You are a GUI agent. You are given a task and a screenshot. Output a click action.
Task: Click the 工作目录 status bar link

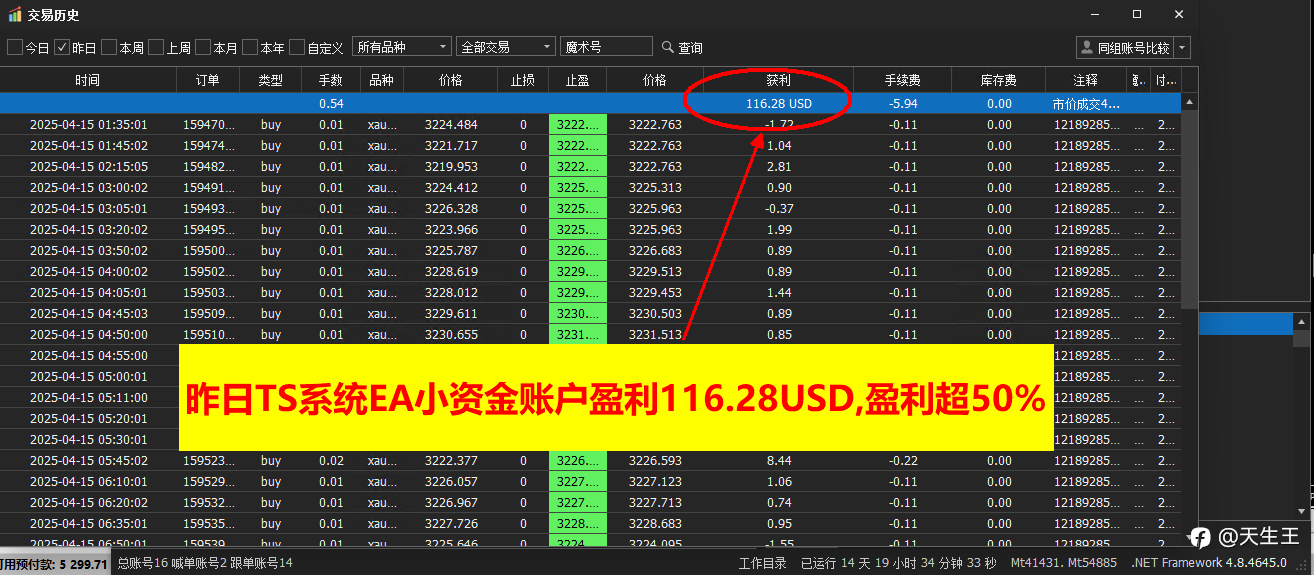(x=762, y=563)
